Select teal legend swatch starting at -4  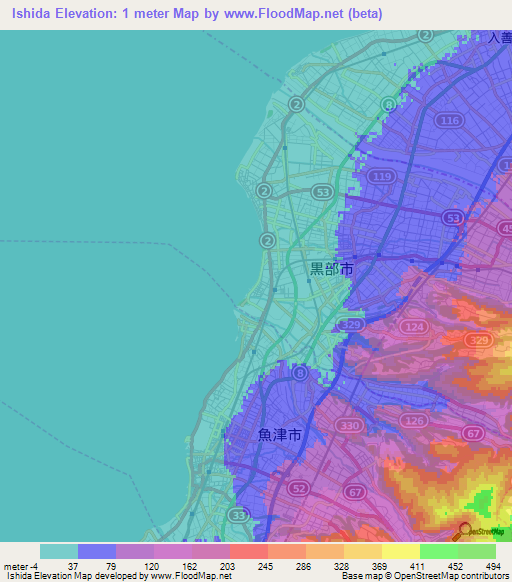click(x=59, y=551)
